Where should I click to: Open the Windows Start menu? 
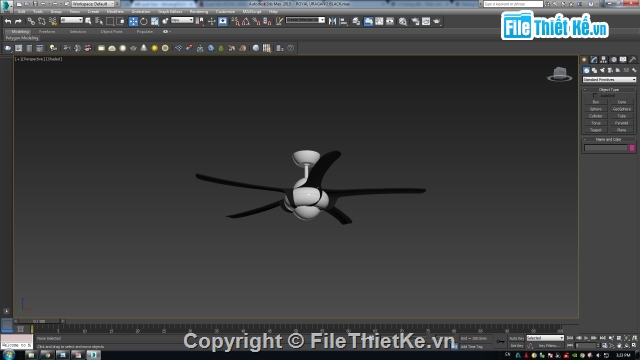click(8, 355)
